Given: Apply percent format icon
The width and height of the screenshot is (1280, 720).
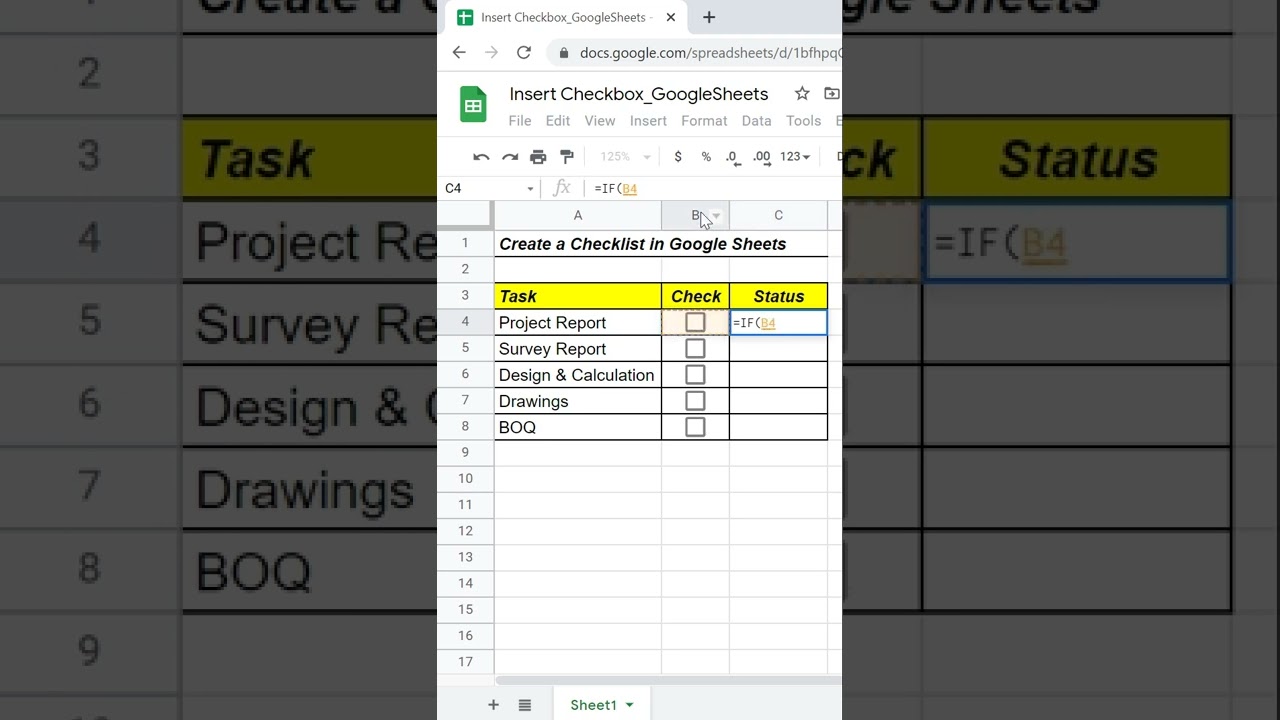Looking at the screenshot, I should point(706,157).
